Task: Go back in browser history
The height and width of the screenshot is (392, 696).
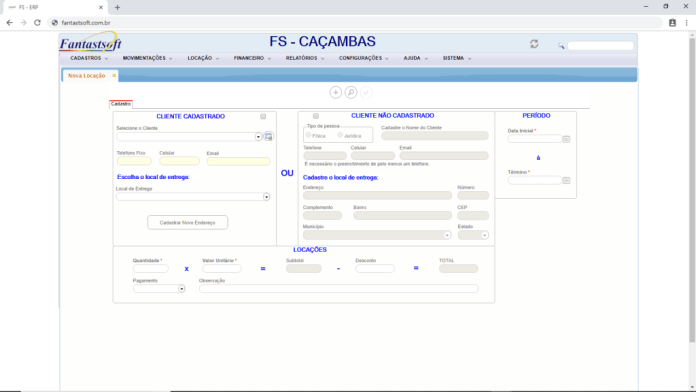Action: coord(9,23)
